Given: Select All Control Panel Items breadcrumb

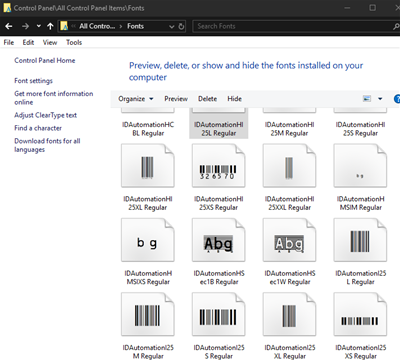Looking at the screenshot, I should [x=97, y=26].
